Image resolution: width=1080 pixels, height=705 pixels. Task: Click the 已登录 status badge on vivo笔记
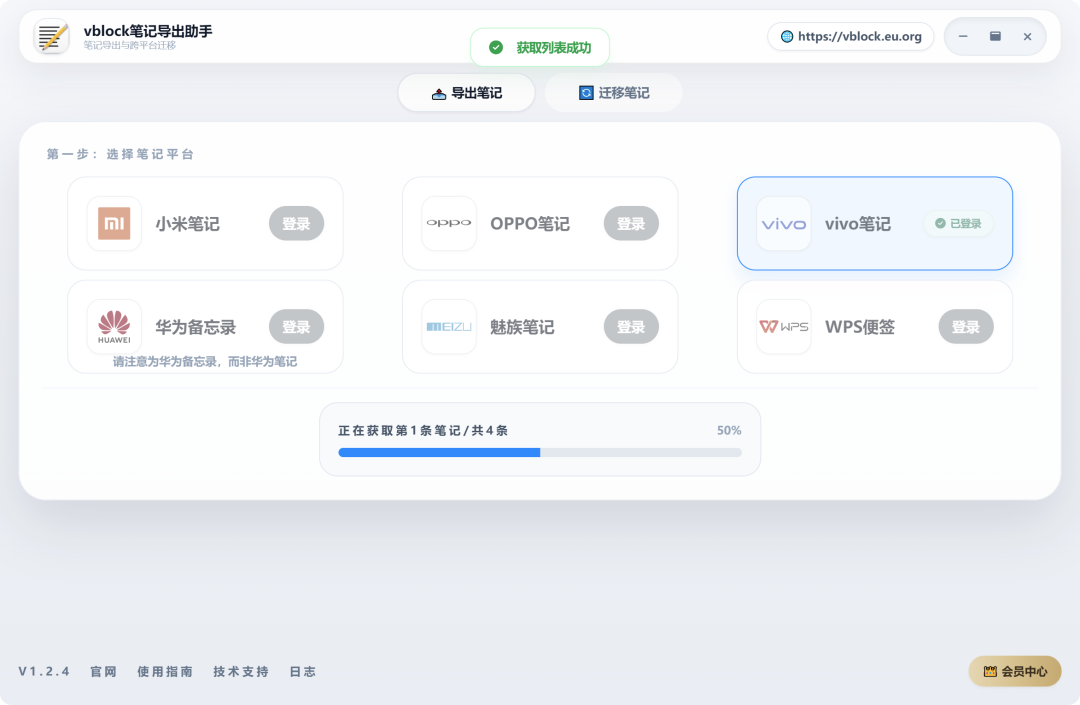pos(958,223)
